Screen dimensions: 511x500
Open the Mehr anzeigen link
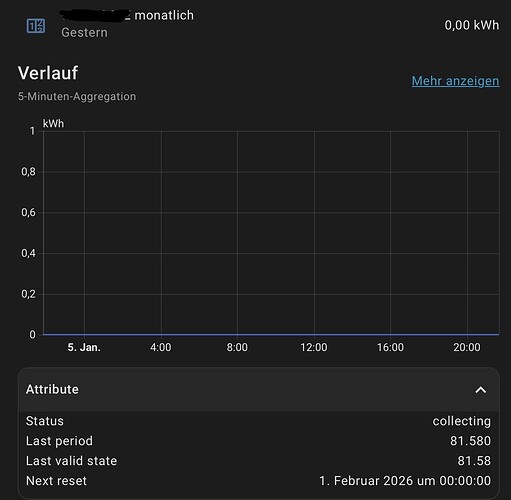[455, 81]
